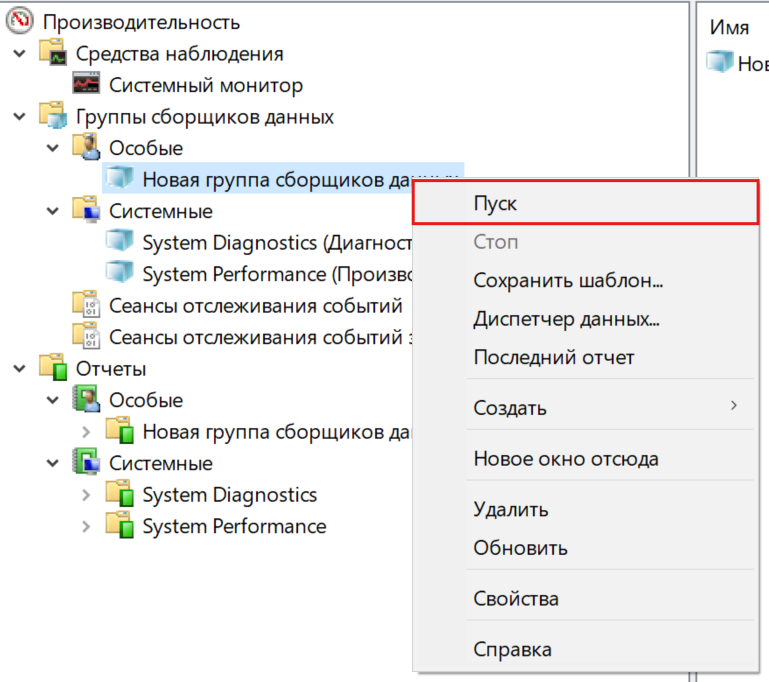Viewport: 769px width, 682px height.
Task: Expand System Diagnostics under Отчеты
Action: [x=86, y=495]
